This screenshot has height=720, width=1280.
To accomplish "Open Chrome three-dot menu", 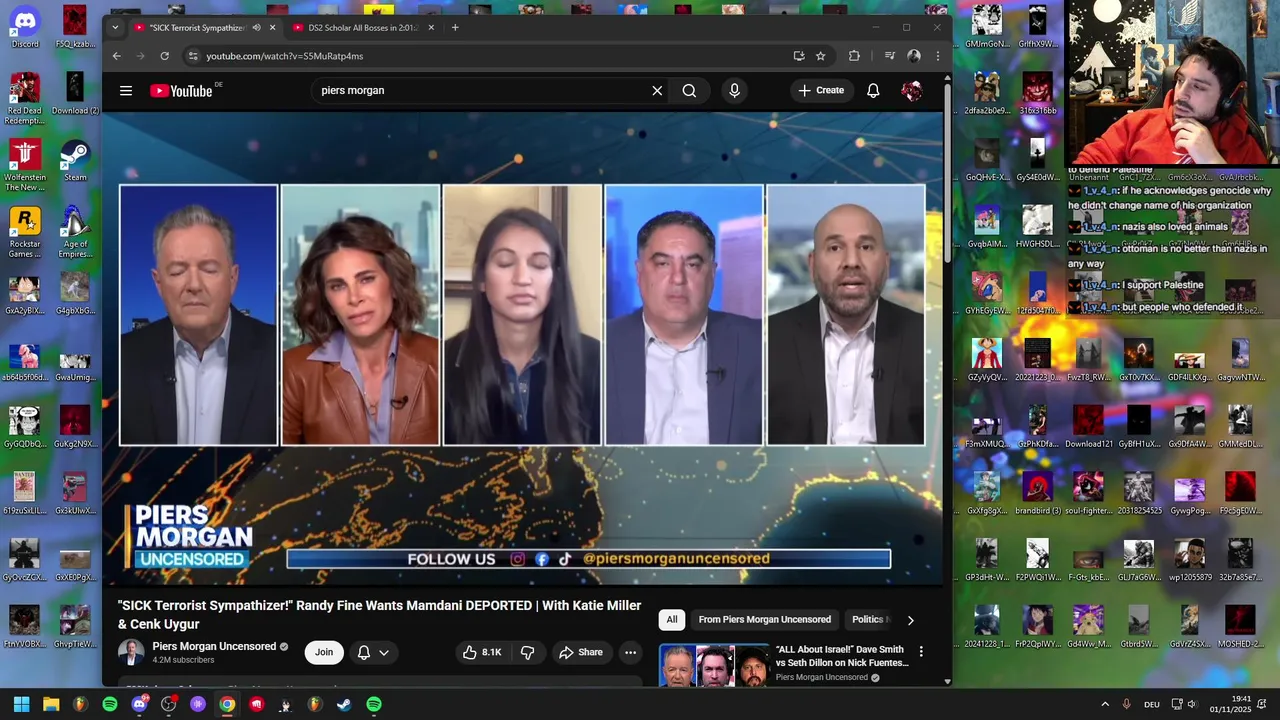I will (937, 56).
